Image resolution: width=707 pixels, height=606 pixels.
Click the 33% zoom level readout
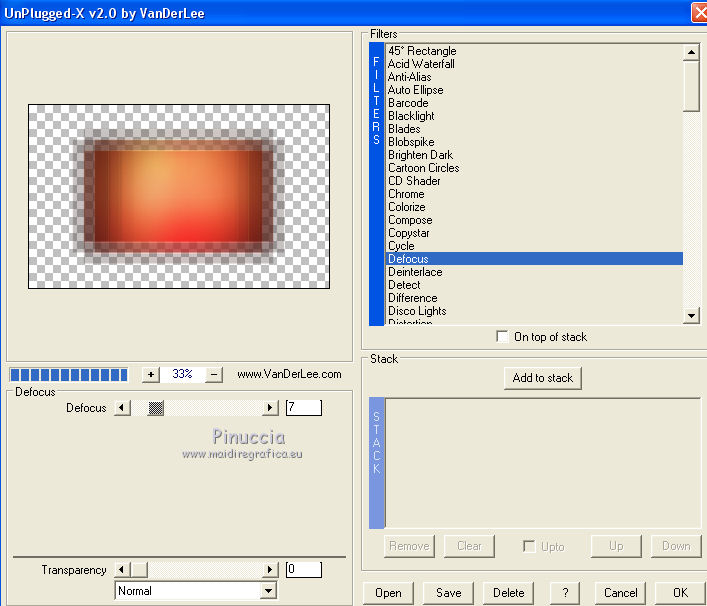point(182,374)
